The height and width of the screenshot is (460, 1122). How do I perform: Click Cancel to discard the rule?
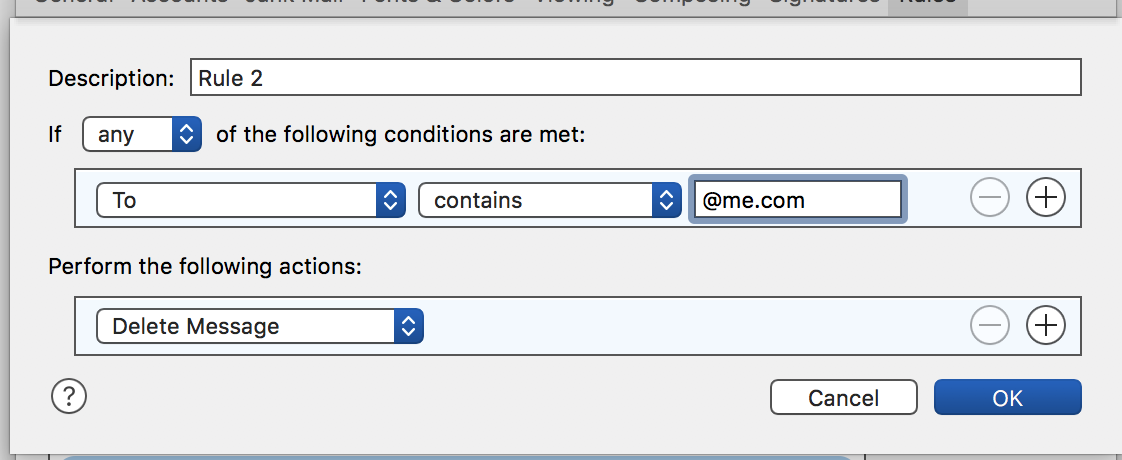pos(843,397)
